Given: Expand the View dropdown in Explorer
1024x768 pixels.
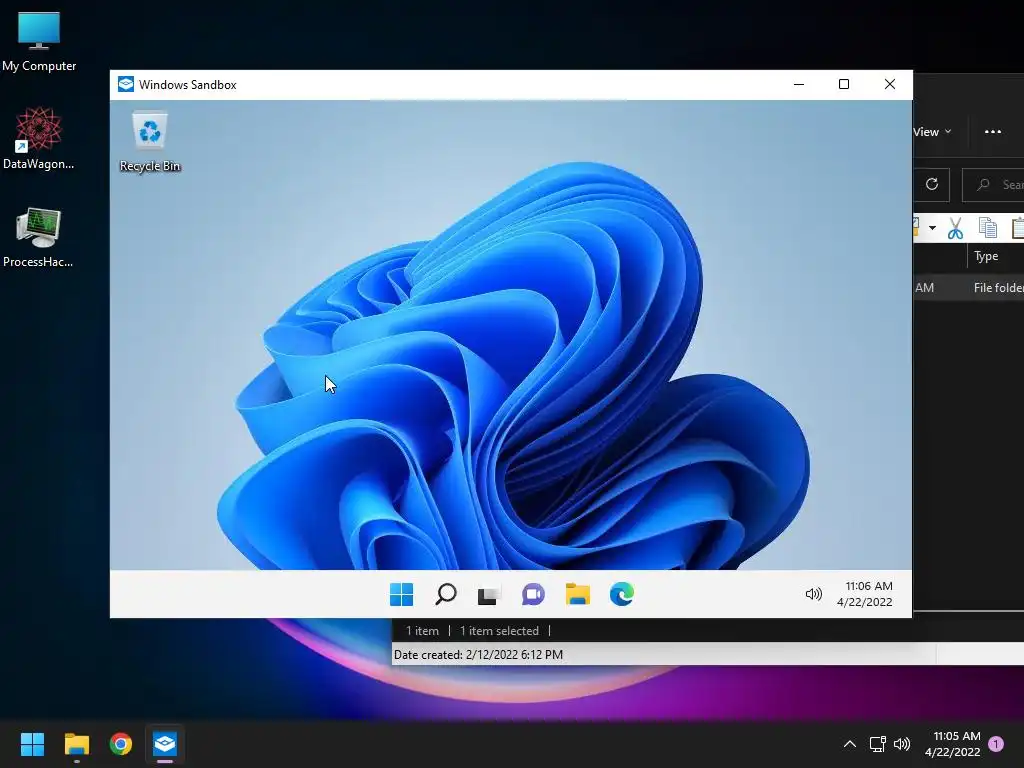Looking at the screenshot, I should [x=932, y=132].
